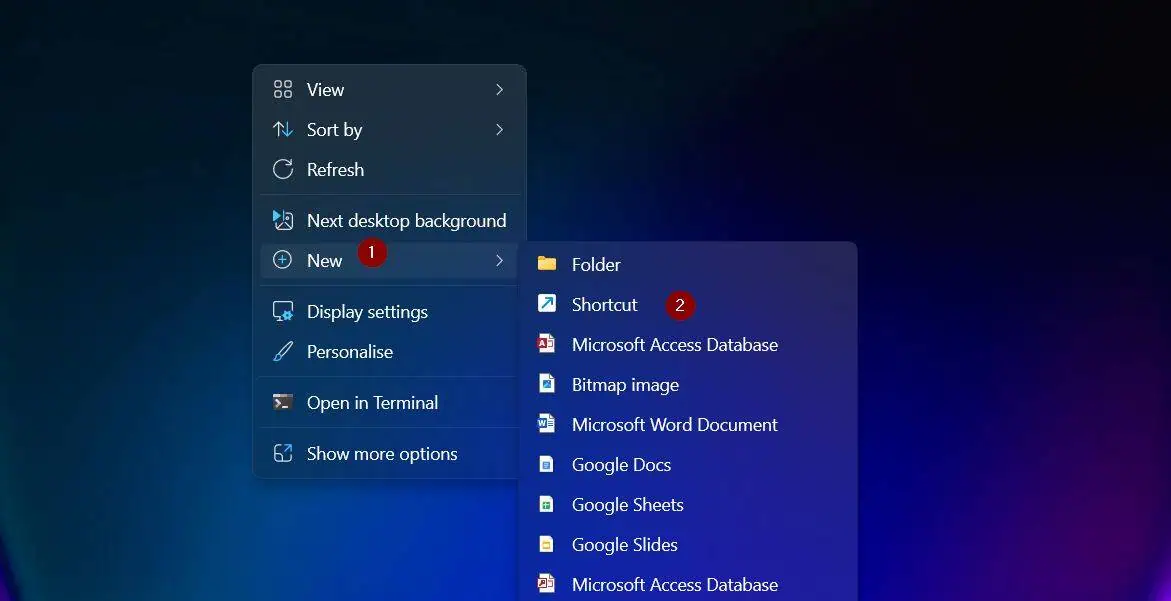The height and width of the screenshot is (601, 1171).
Task: Open Display settings from the menu
Action: point(389,311)
